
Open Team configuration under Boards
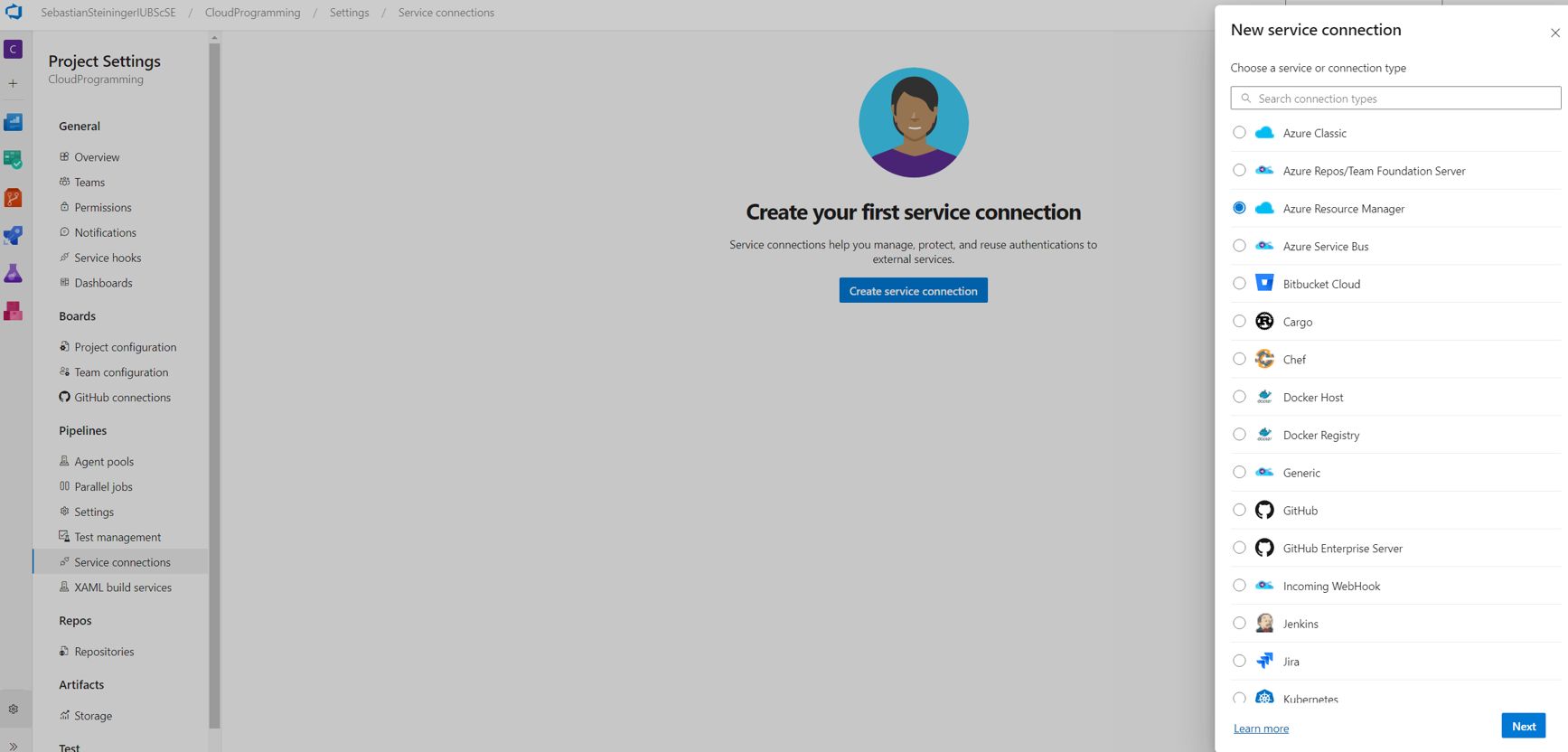coord(121,372)
